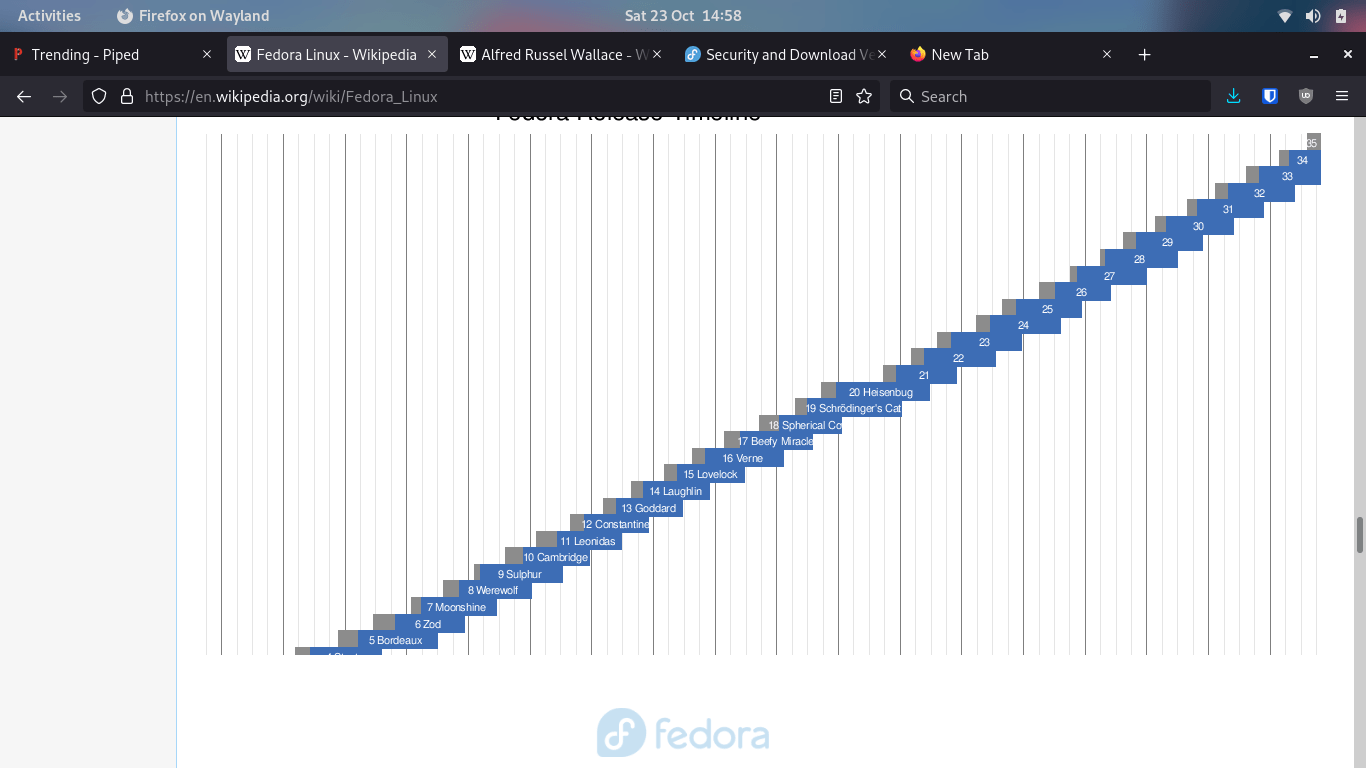Bookmark this page with the star
Viewport: 1366px width, 768px height.
(864, 96)
